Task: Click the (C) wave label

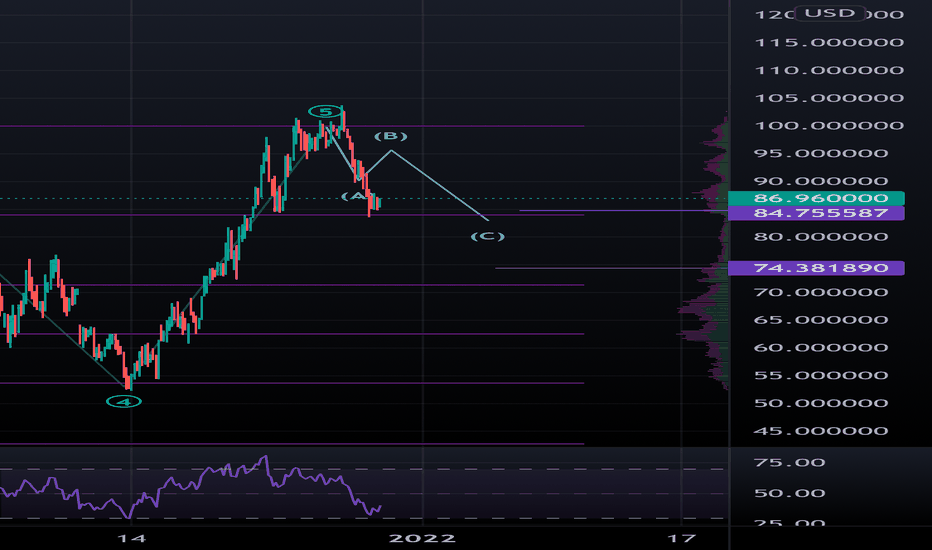Action: coord(487,236)
